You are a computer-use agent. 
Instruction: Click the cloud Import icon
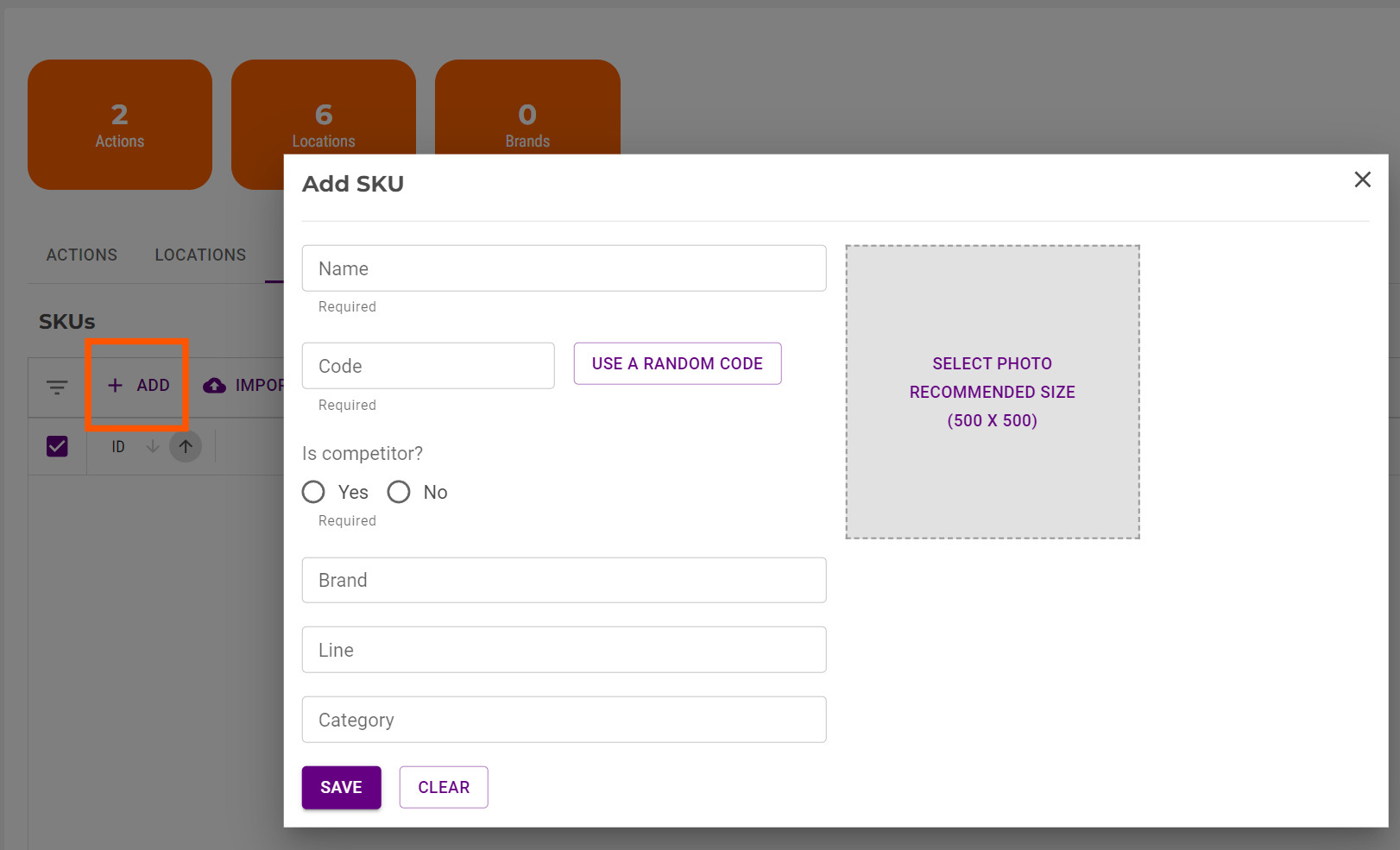click(214, 386)
